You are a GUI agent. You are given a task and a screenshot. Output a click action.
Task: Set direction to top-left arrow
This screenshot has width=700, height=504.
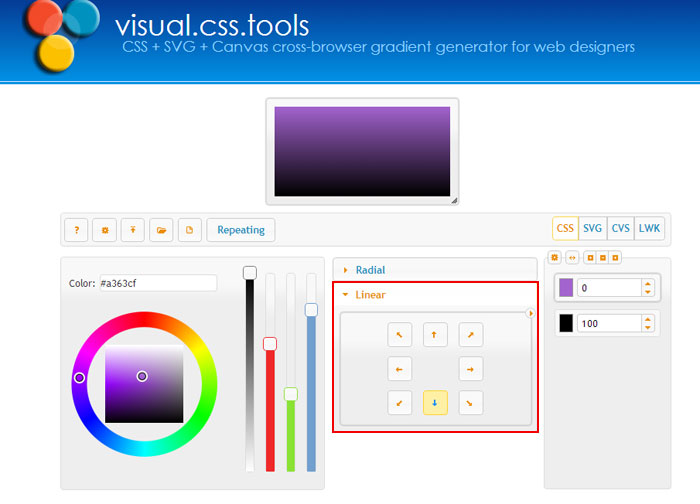[400, 334]
